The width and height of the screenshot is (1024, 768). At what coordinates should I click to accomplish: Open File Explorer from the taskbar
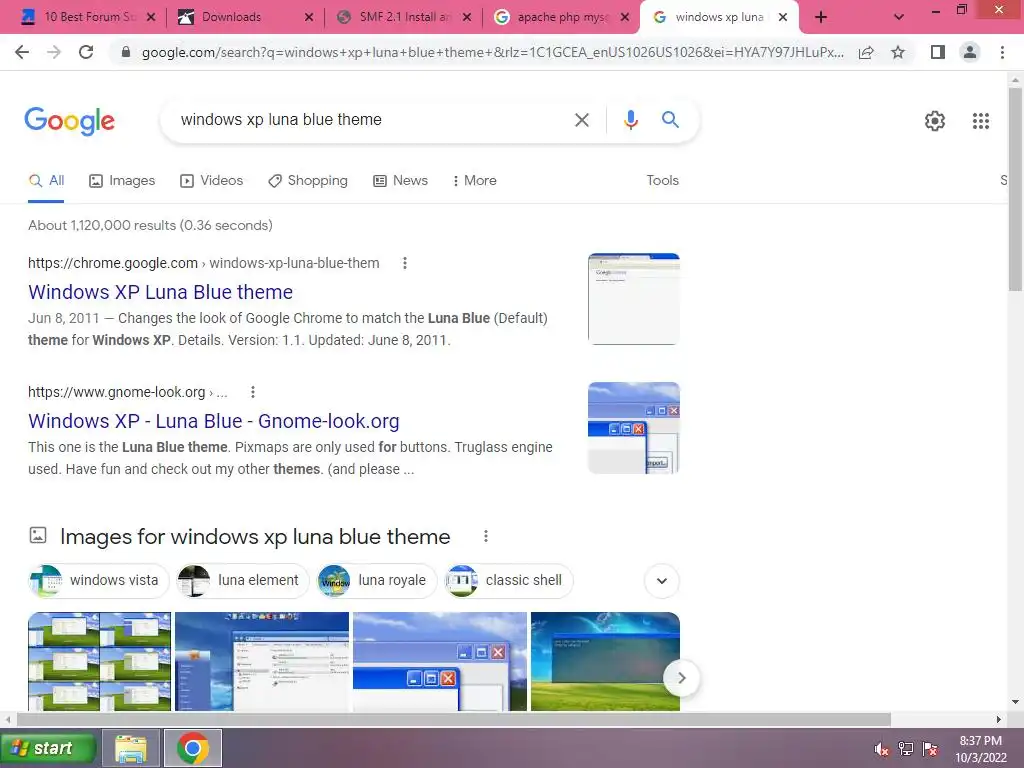[131, 748]
